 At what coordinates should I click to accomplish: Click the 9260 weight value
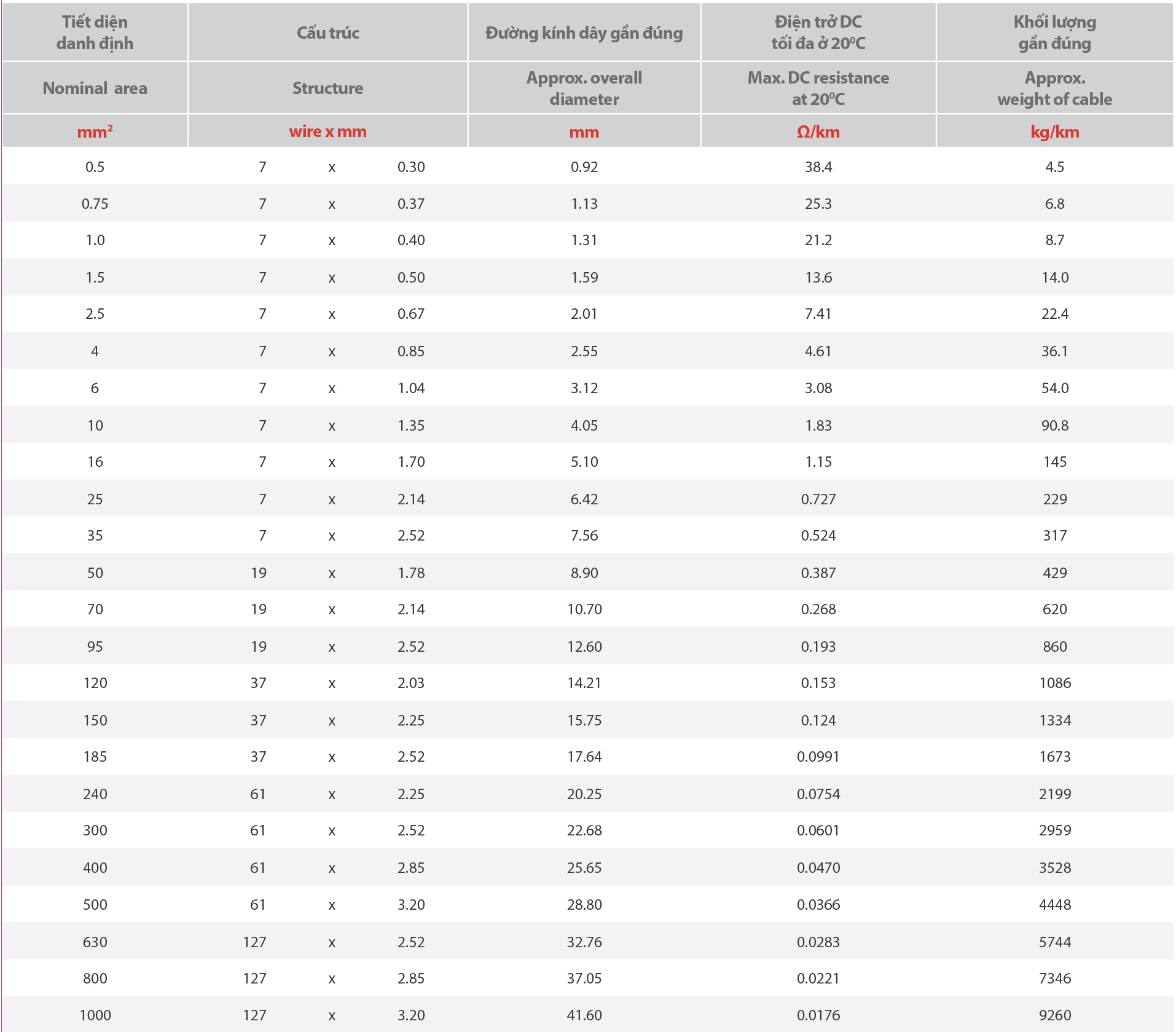tap(1054, 1015)
